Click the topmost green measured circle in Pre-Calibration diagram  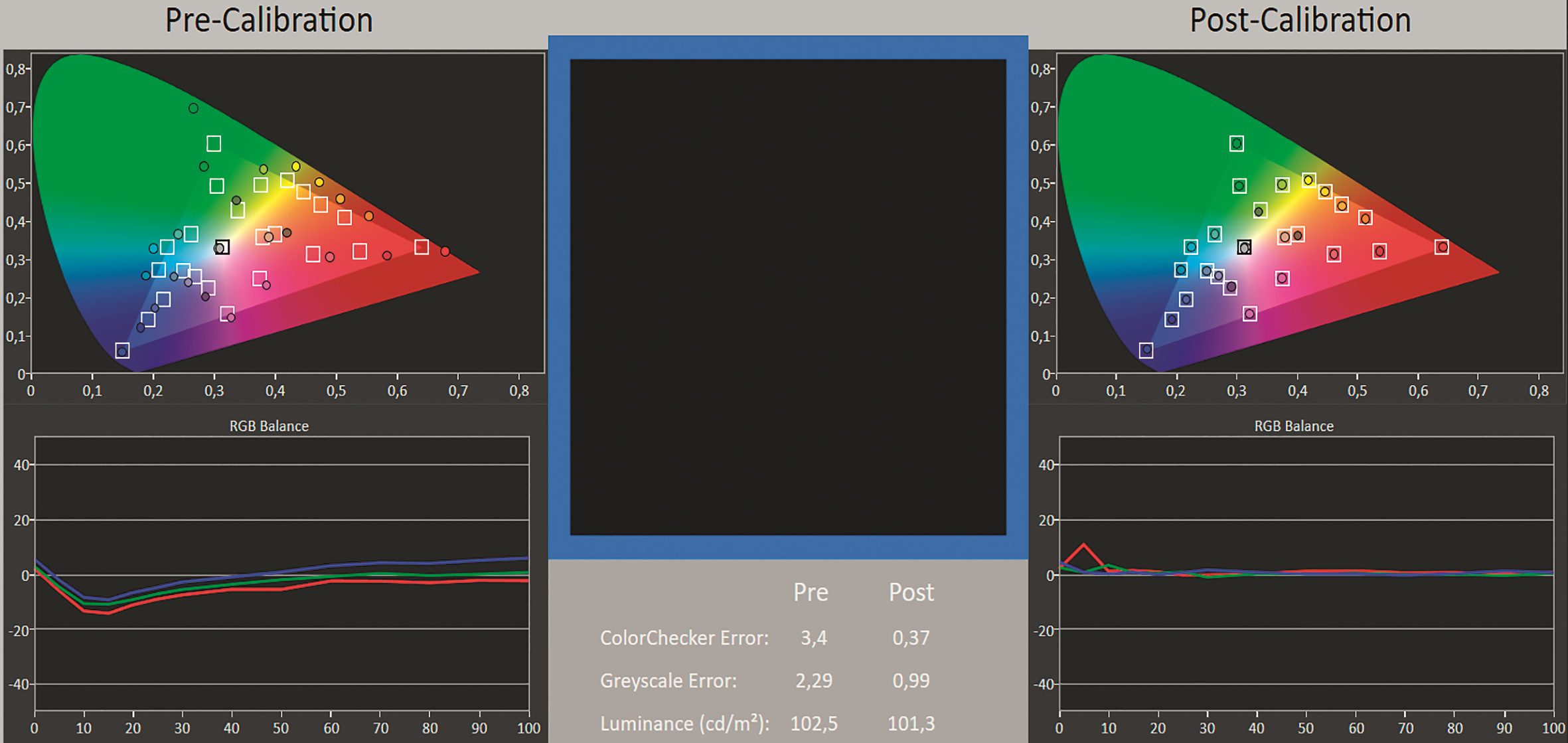[193, 108]
